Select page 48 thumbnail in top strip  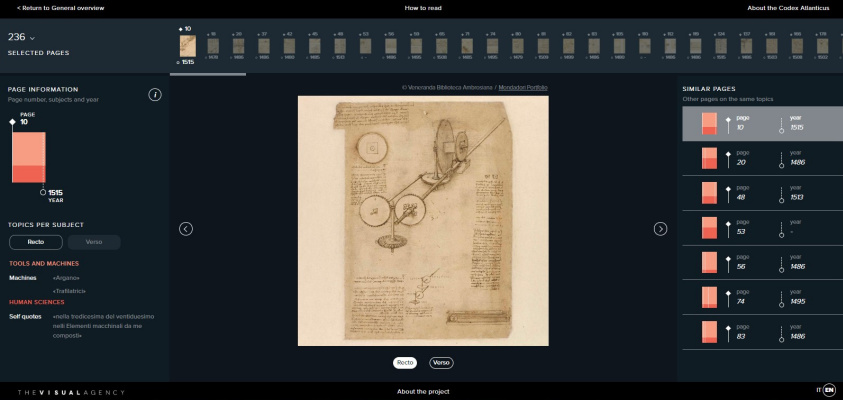click(340, 46)
